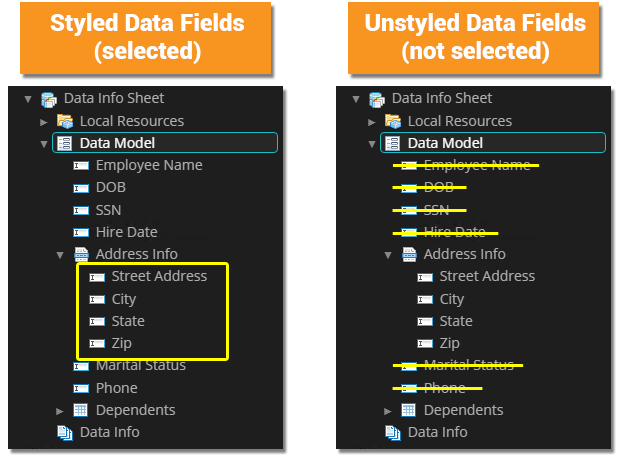Click Dependents table icon in right panel

pyautogui.click(x=408, y=410)
